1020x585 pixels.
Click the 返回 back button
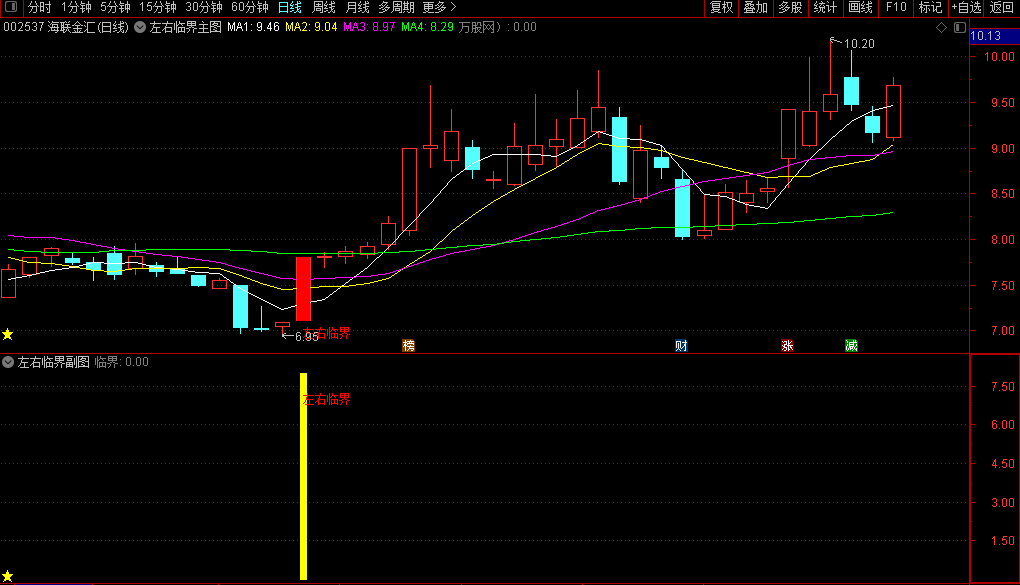pyautogui.click(x=1002, y=7)
